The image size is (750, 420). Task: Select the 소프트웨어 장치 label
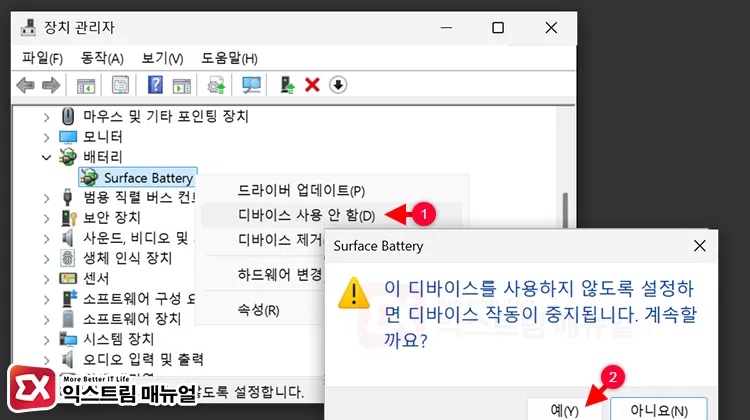[132, 319]
